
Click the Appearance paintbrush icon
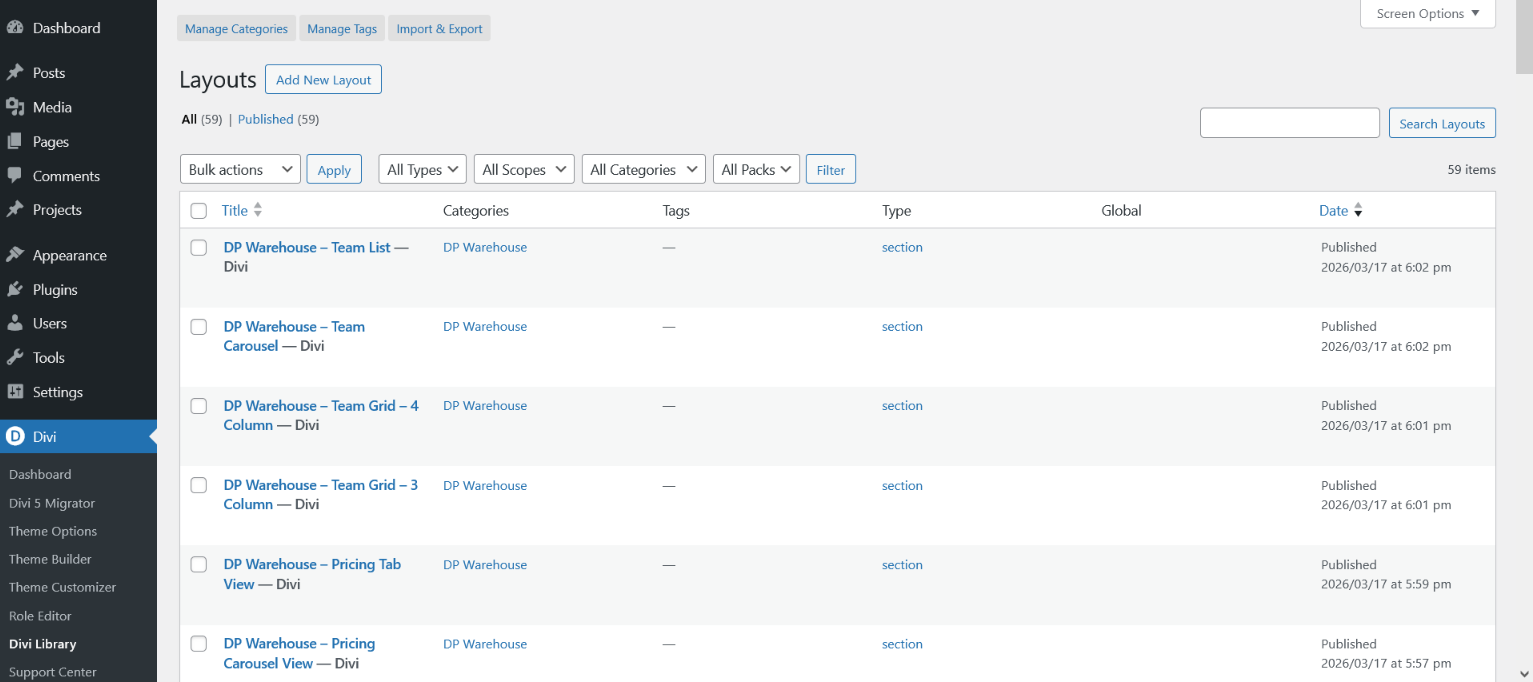15,255
